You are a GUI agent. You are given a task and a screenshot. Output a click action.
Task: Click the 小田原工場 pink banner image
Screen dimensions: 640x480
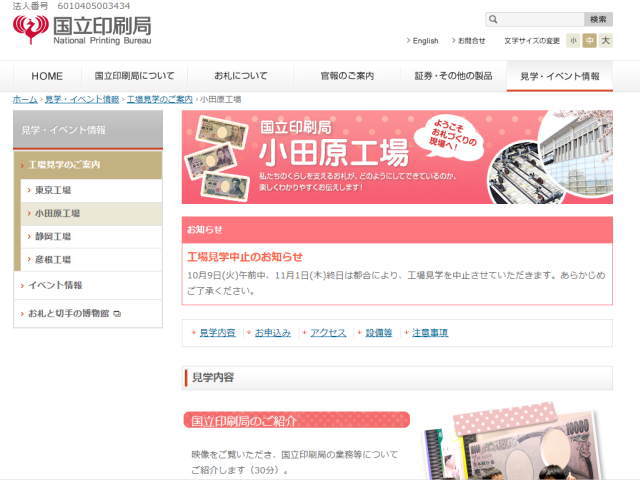click(x=397, y=157)
